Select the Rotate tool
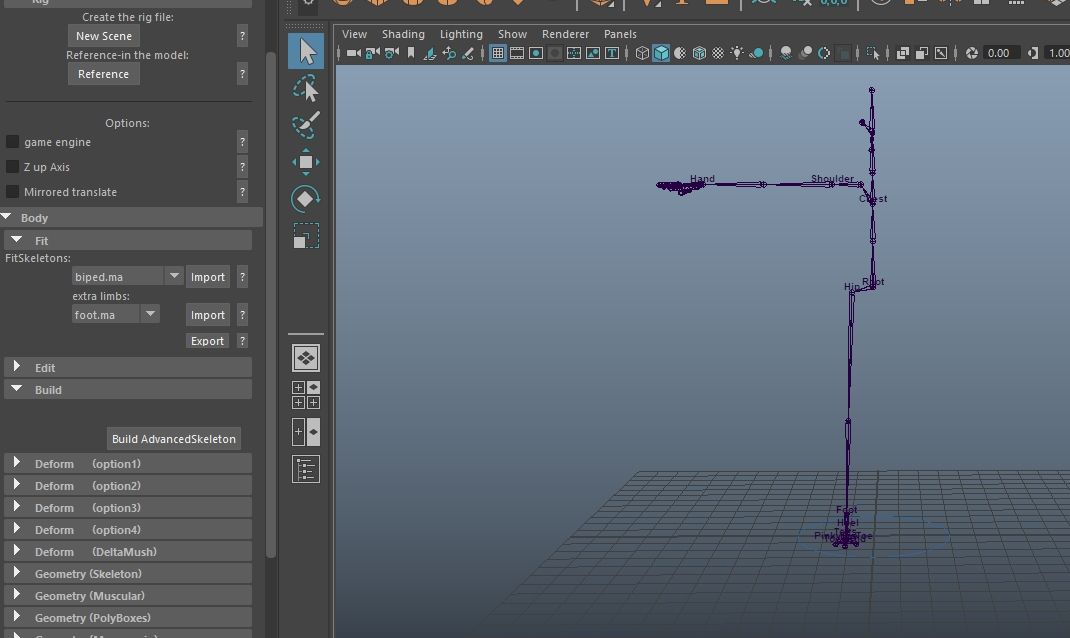1070x638 pixels. [x=306, y=199]
